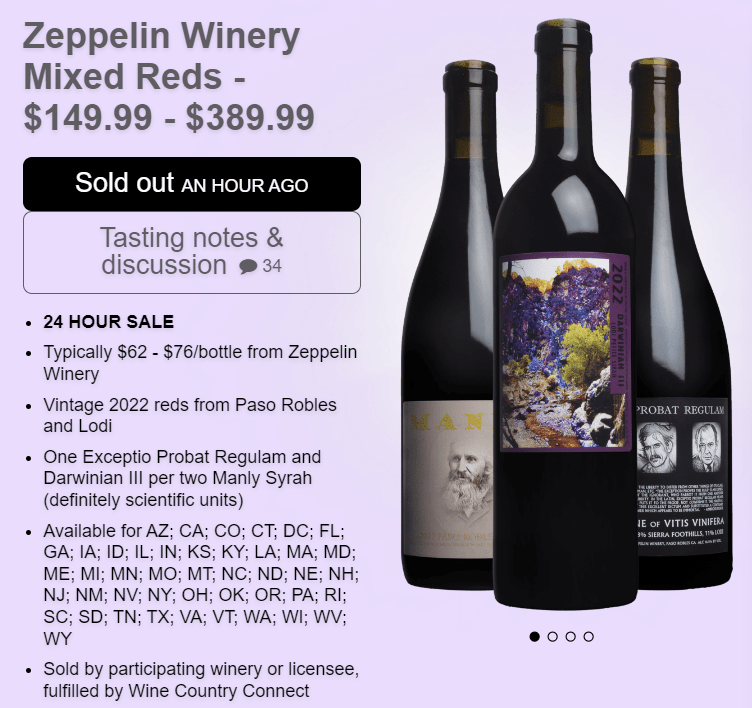Click the 24 HOUR SALE text
752x708 pixels.
(108, 322)
